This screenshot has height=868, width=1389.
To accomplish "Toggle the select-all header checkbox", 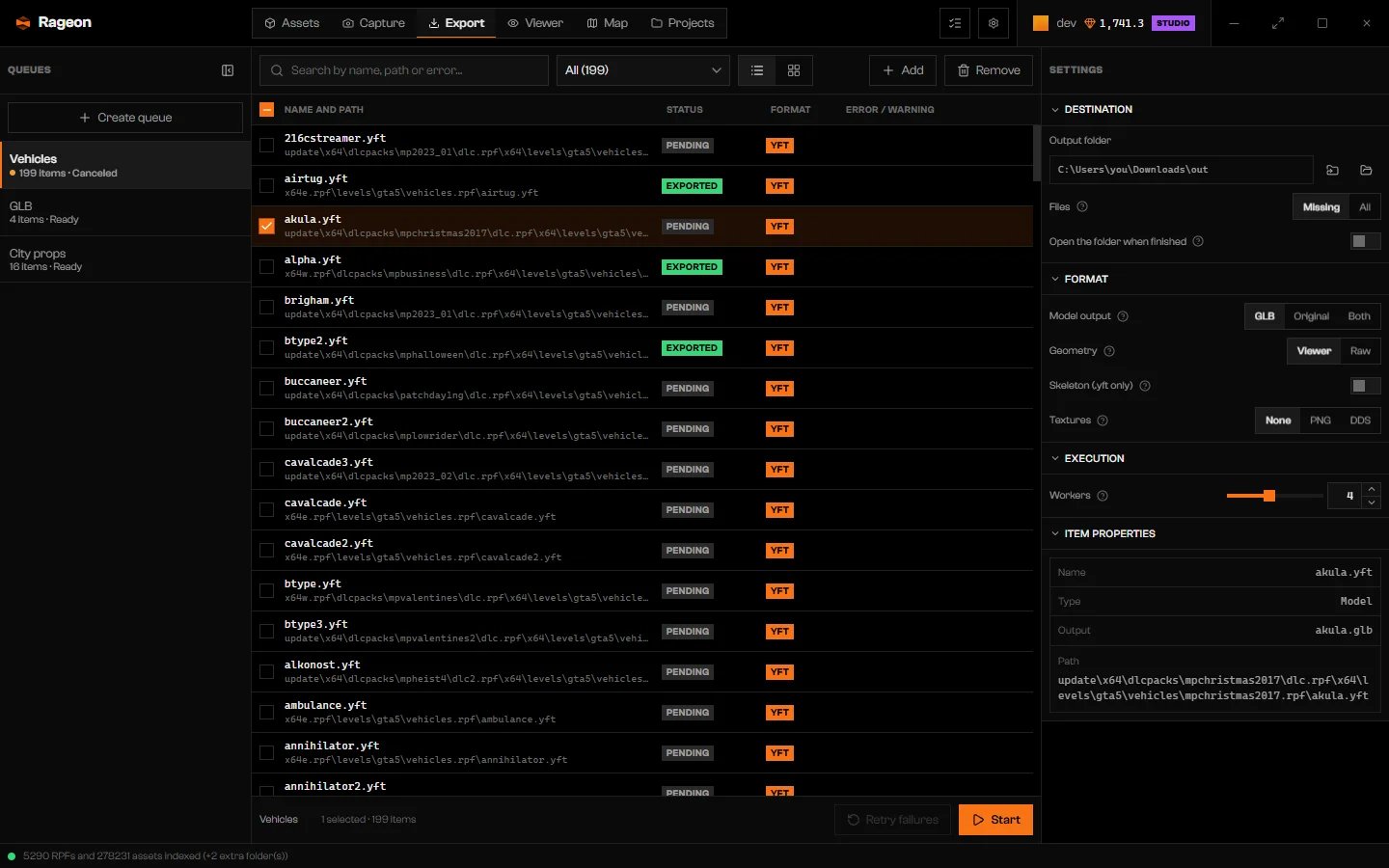I will 267,110.
